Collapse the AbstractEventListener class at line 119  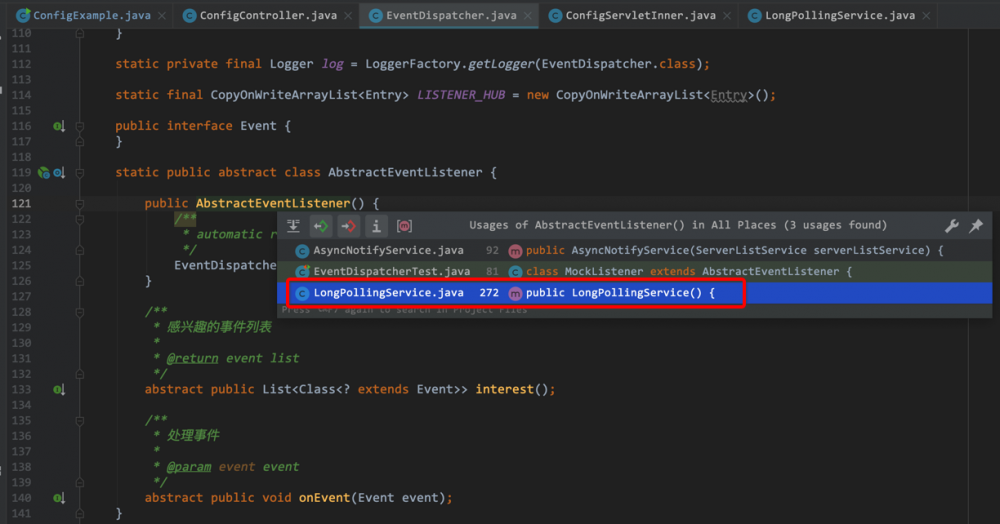pyautogui.click(x=80, y=173)
